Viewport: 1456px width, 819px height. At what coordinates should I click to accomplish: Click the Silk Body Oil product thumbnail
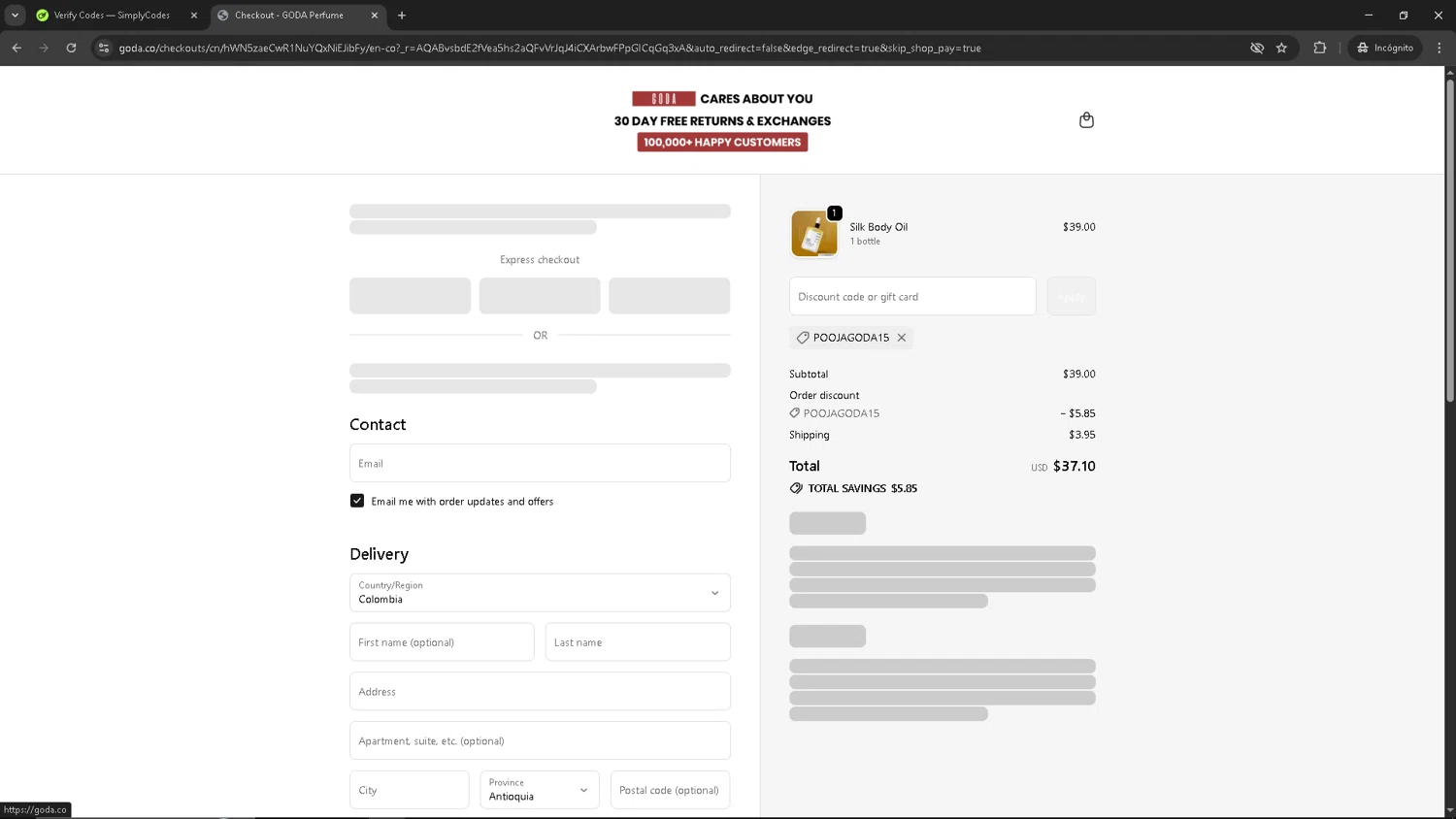coord(814,234)
